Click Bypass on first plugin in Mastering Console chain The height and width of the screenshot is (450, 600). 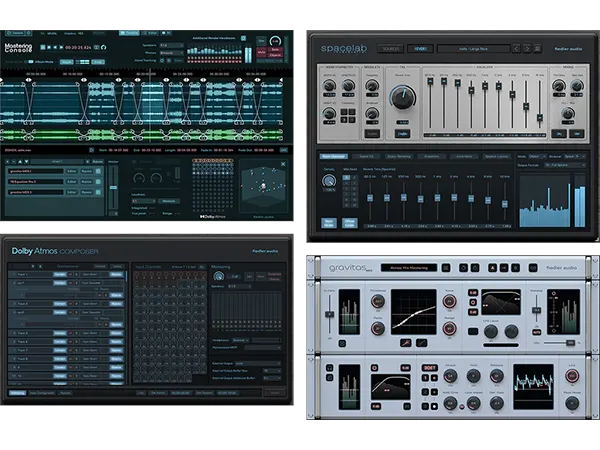tap(86, 171)
